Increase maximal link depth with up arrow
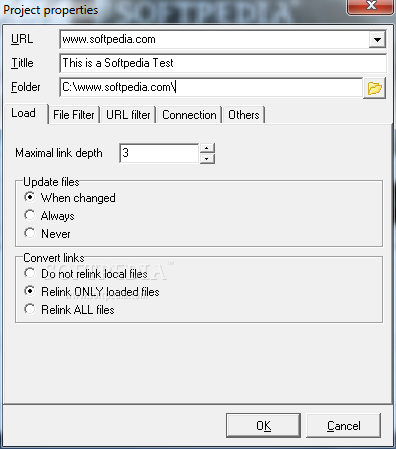396x449 pixels. click(x=207, y=148)
